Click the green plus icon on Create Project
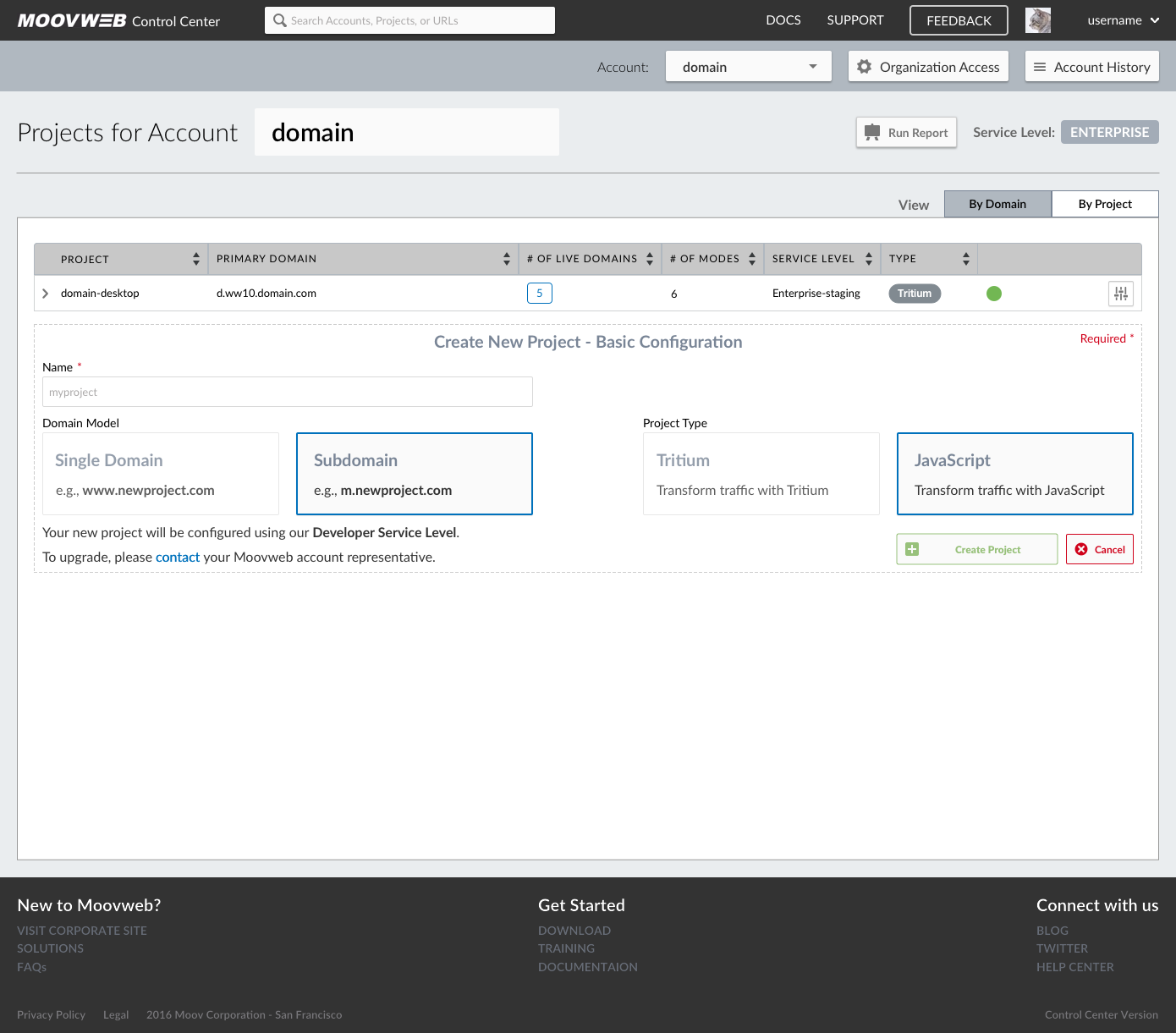This screenshot has width=1176, height=1033. click(x=912, y=549)
